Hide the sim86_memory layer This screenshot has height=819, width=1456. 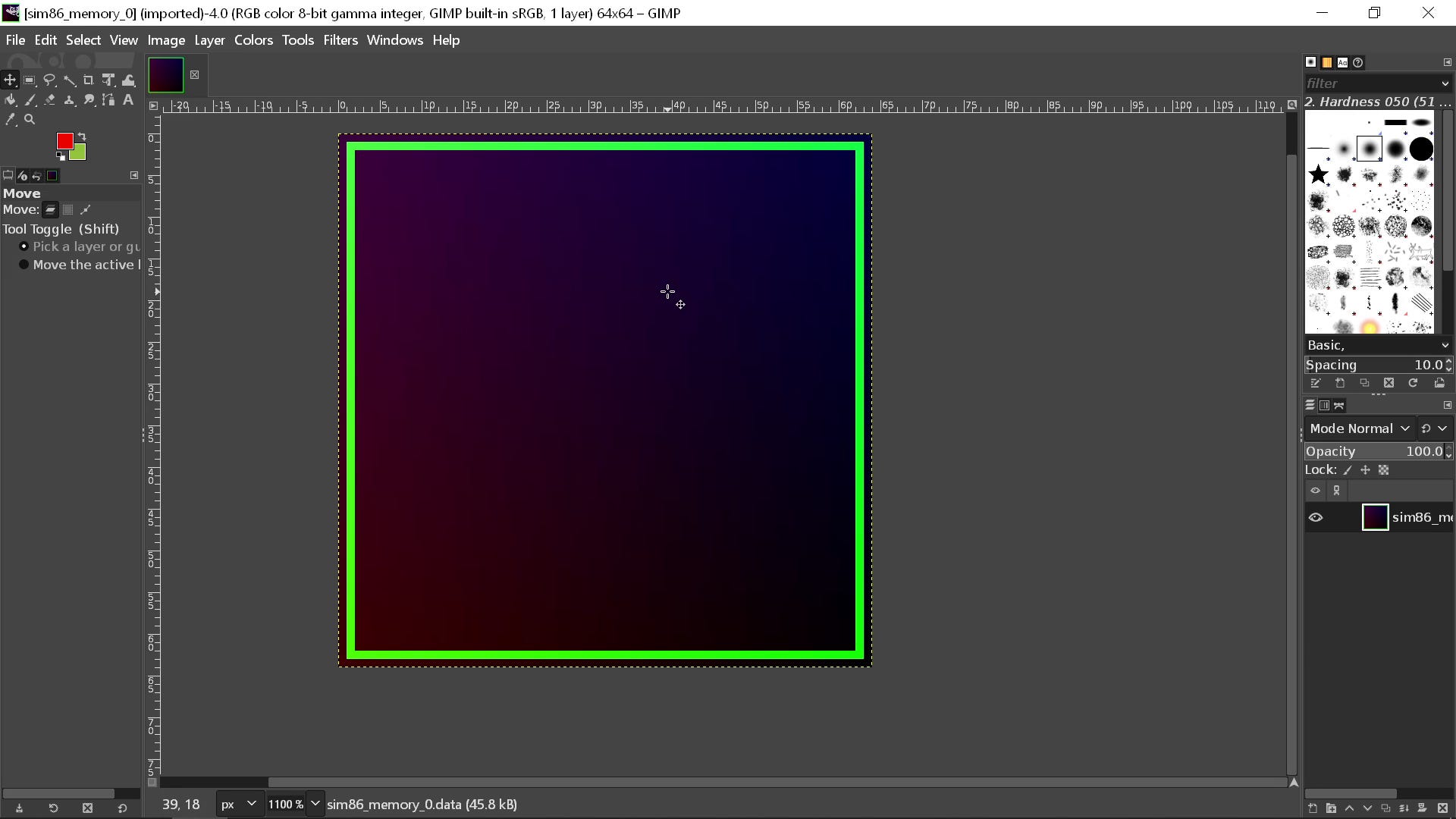[1316, 517]
